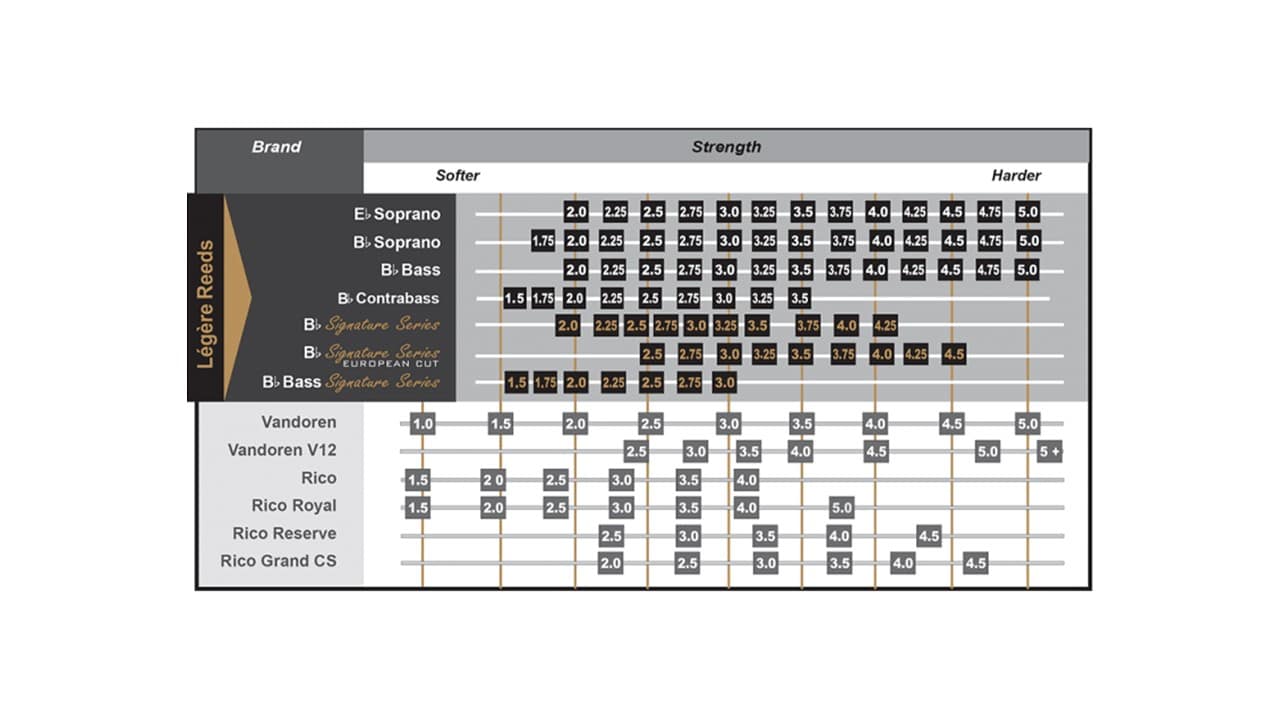Click the 5.0 box in Rico Royal row
The image size is (1280, 720).
click(x=841, y=508)
